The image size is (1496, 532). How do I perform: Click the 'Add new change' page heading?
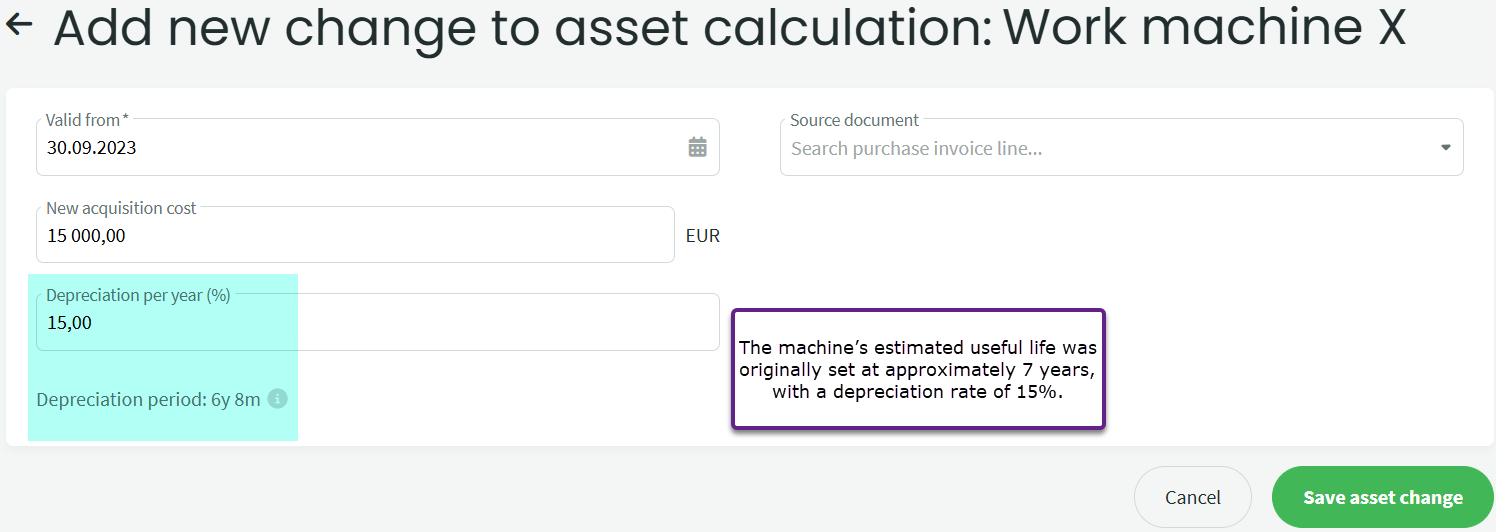tap(730, 28)
